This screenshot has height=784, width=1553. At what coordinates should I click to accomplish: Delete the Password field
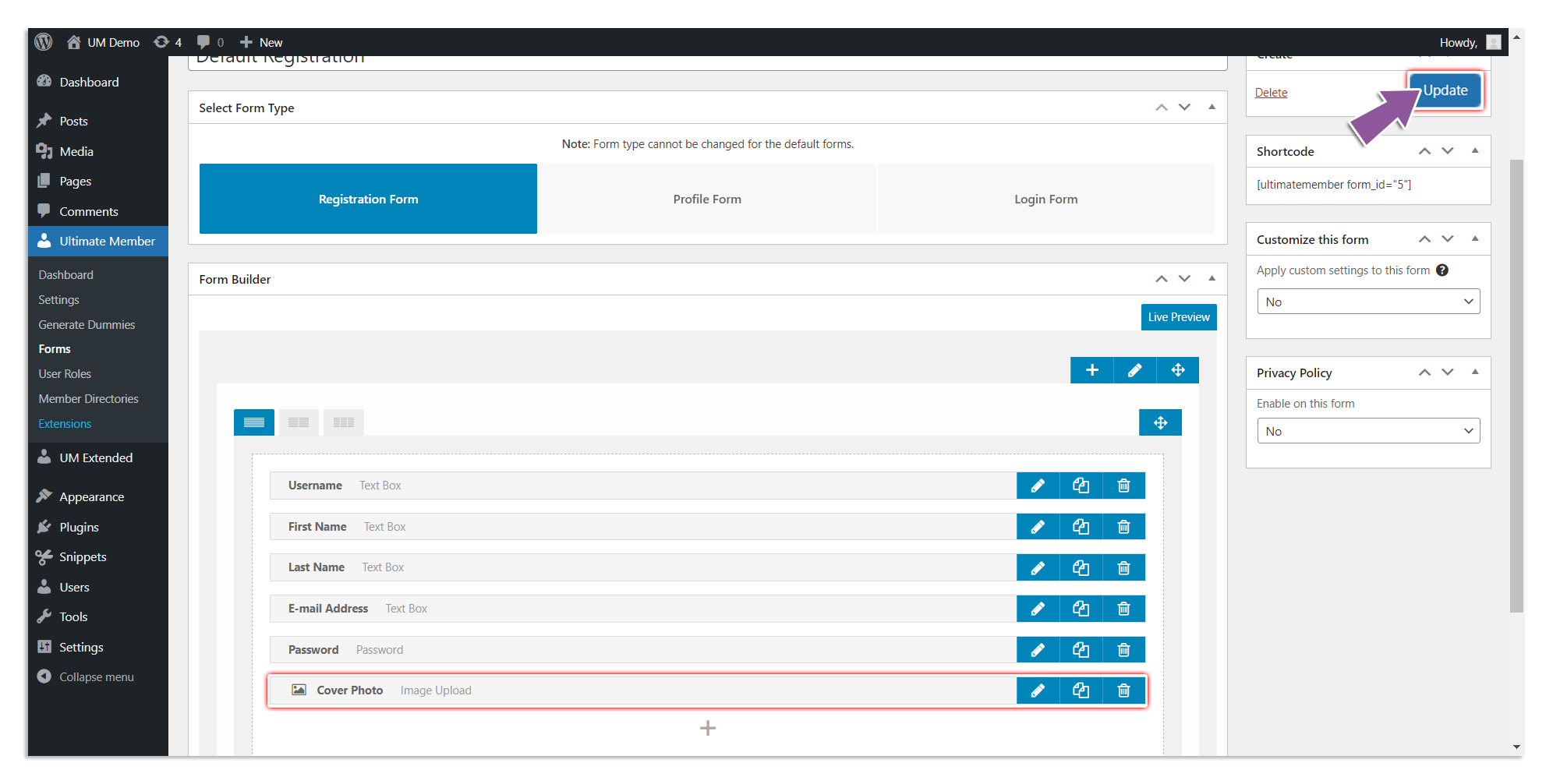[x=1123, y=650]
